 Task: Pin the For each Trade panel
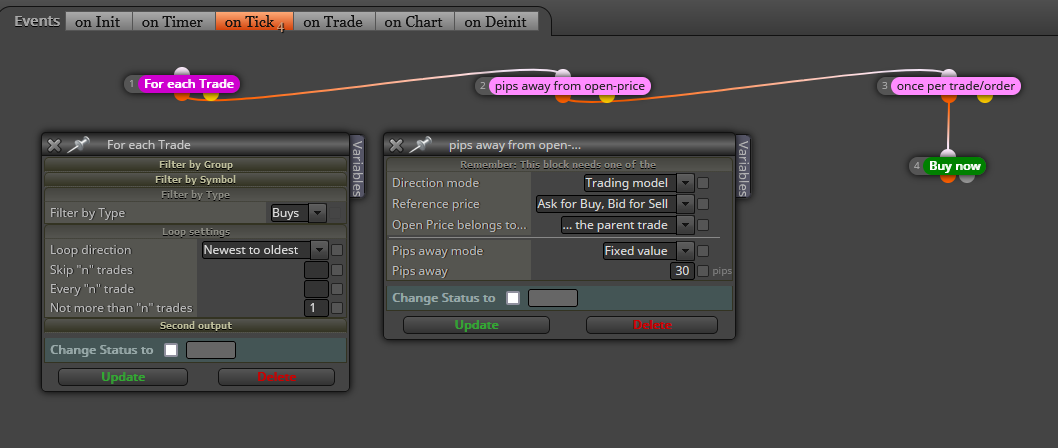coord(78,144)
